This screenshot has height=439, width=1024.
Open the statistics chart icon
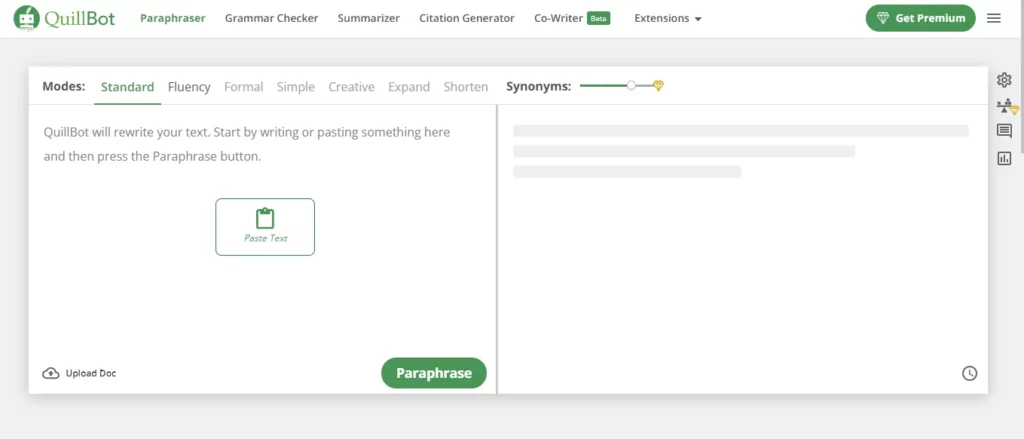pos(1004,158)
